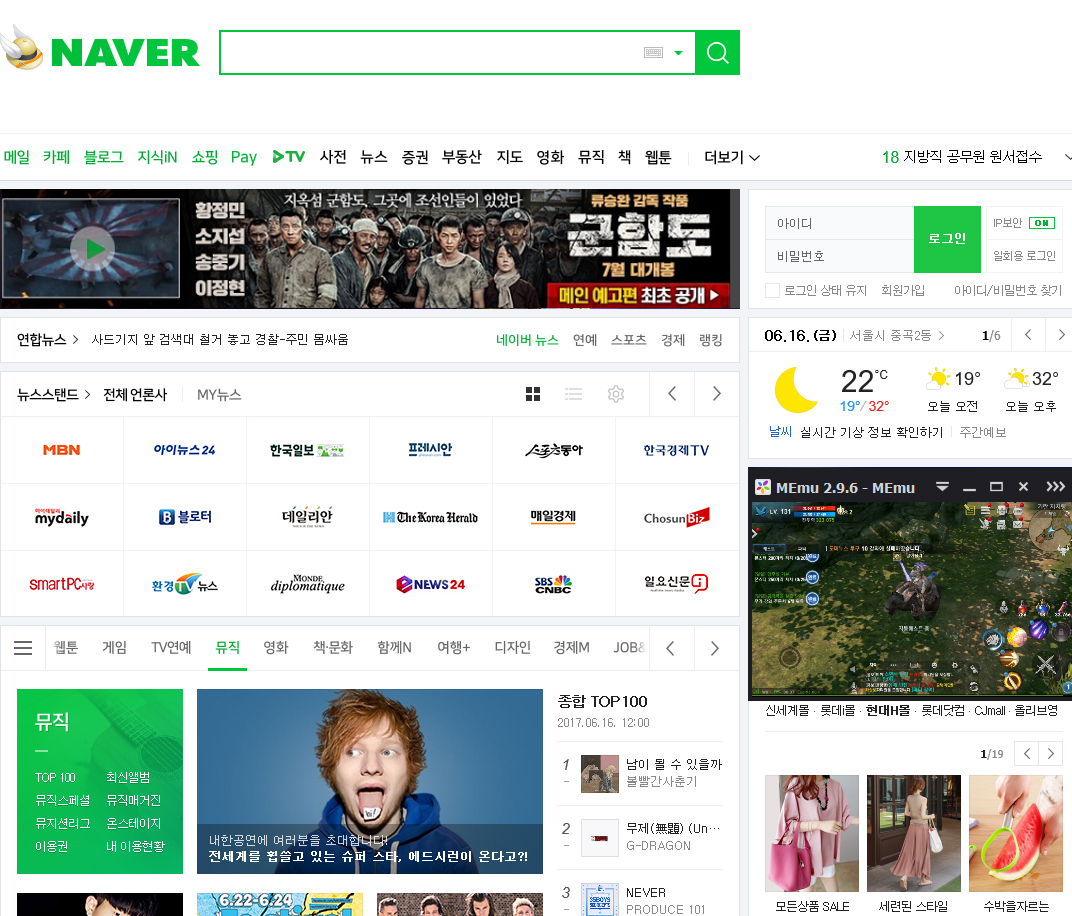
Task: Select the 뮤직 content tab
Action: 227,648
